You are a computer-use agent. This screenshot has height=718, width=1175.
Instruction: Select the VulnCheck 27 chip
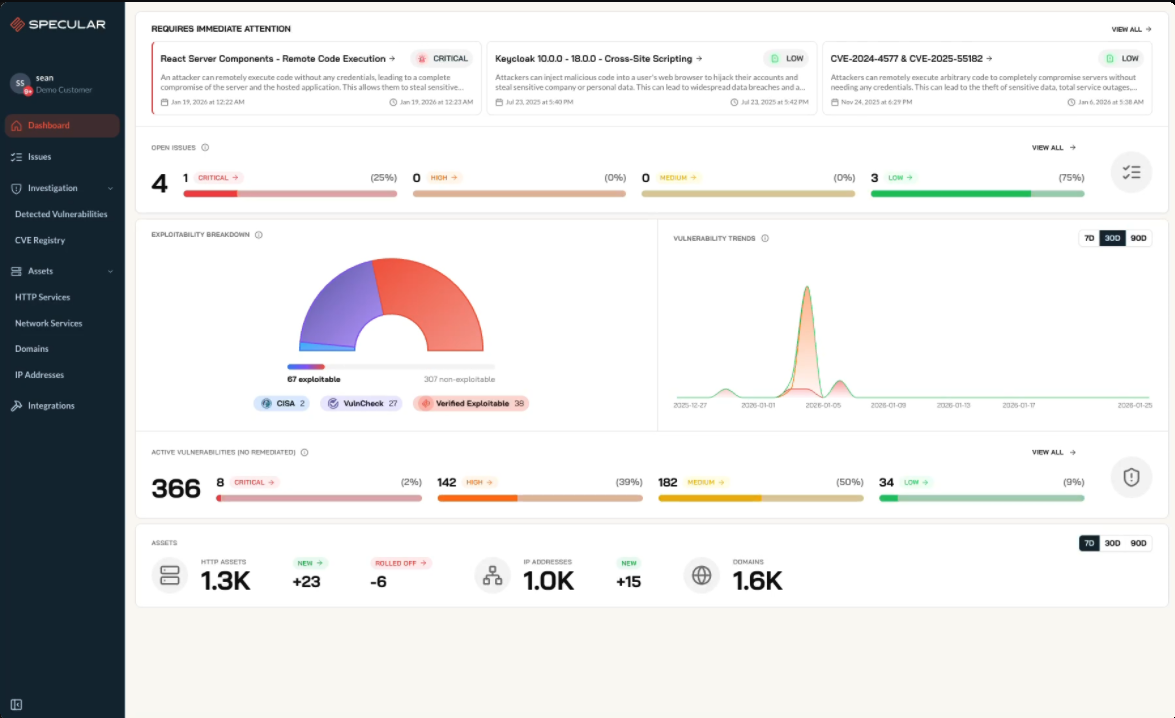(x=361, y=403)
